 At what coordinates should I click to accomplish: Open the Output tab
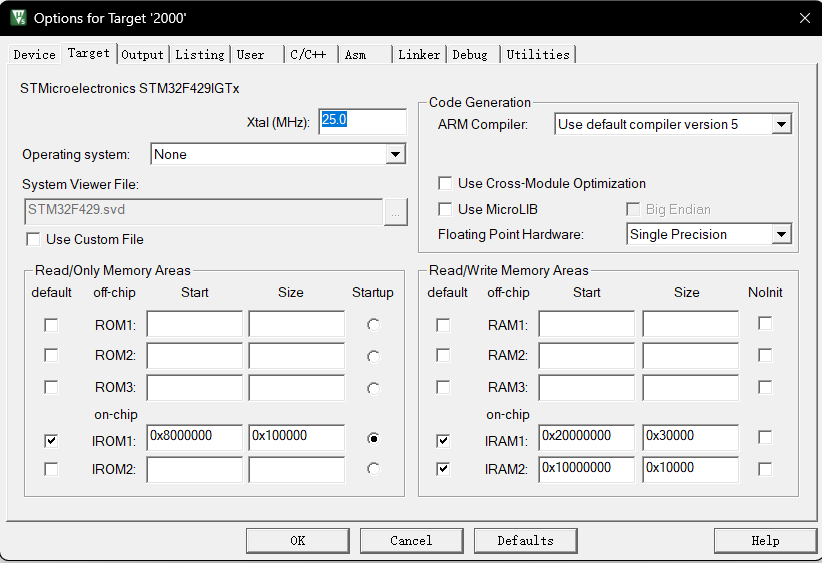(x=143, y=55)
